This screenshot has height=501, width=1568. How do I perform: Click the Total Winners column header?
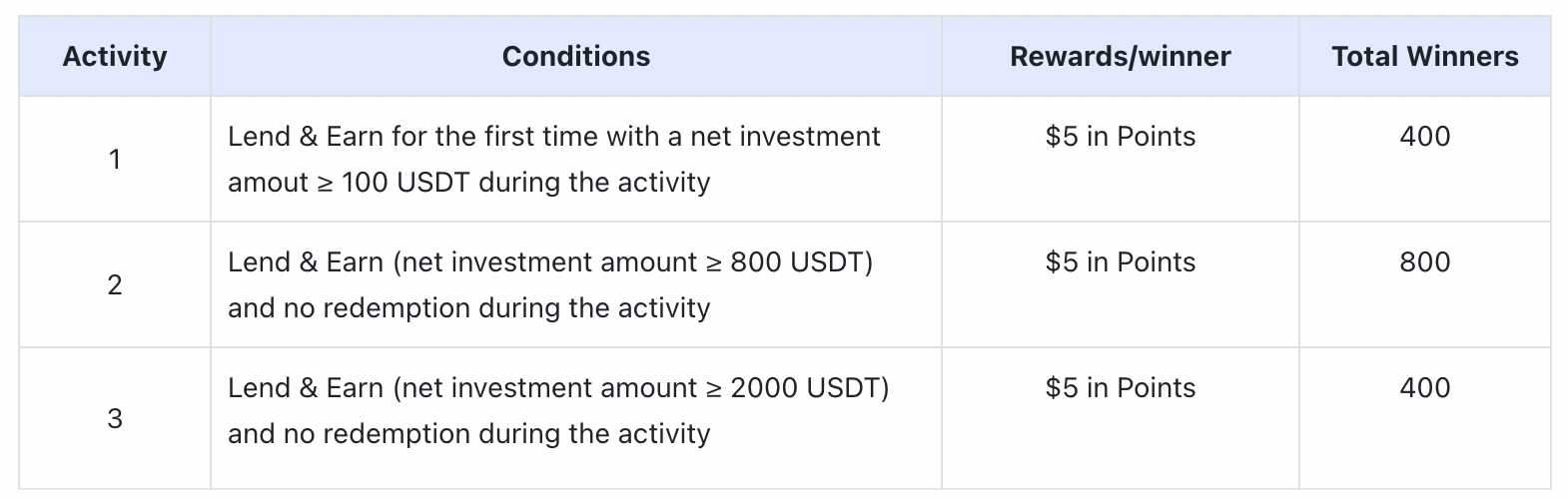point(1424,57)
